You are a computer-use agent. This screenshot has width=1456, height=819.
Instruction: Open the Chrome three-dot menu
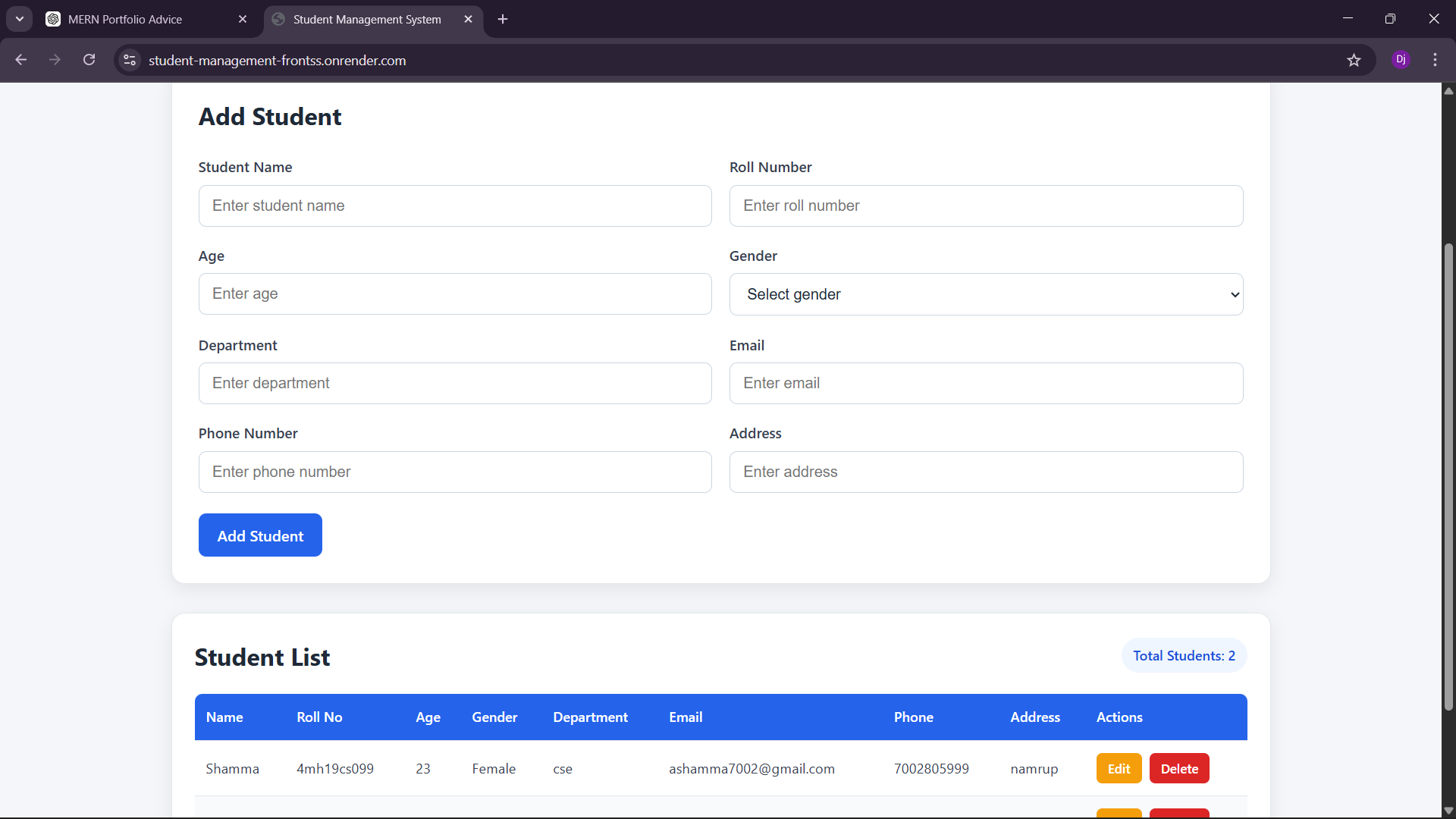1435,60
